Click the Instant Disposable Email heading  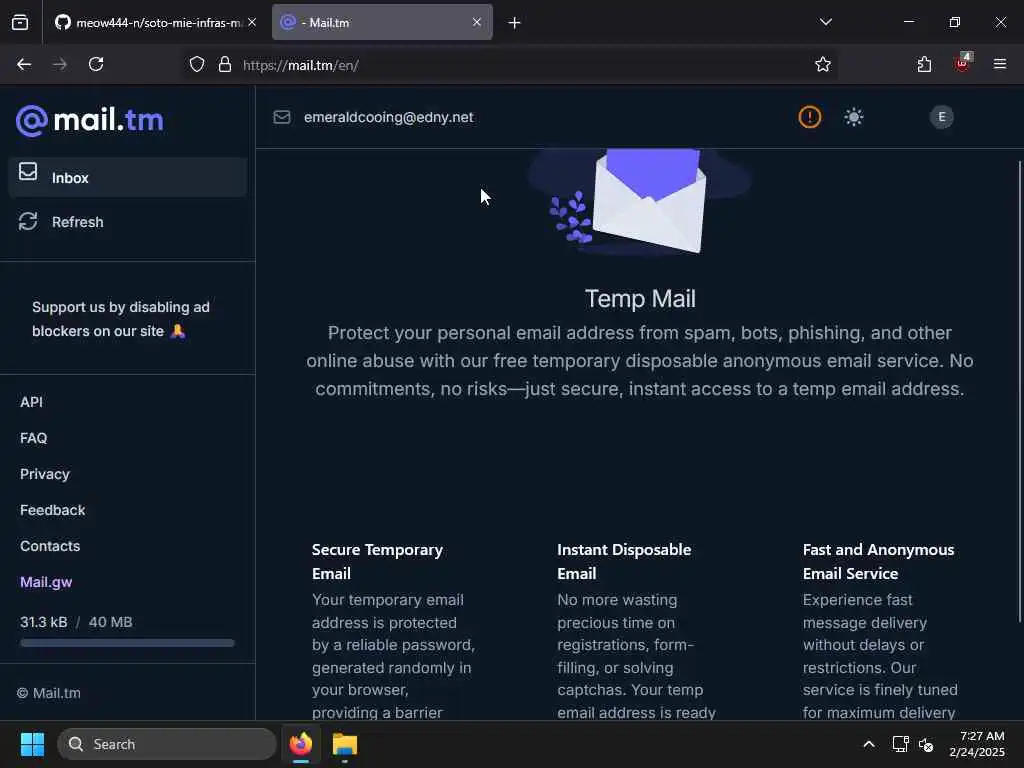coord(624,562)
